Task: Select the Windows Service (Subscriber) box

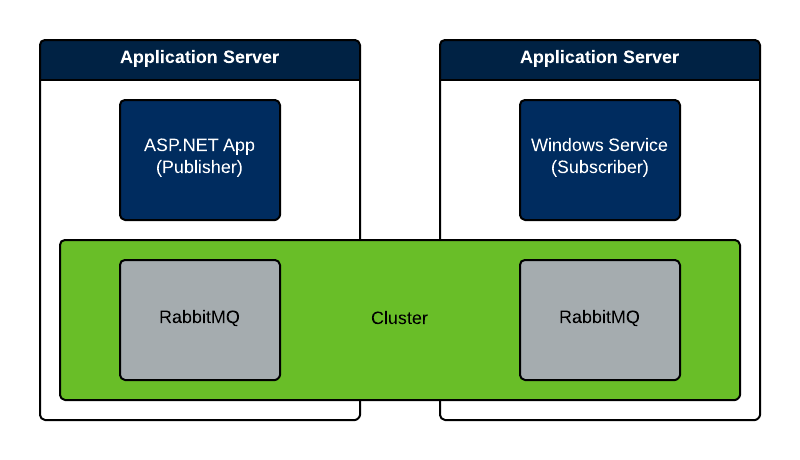Action: pos(599,160)
